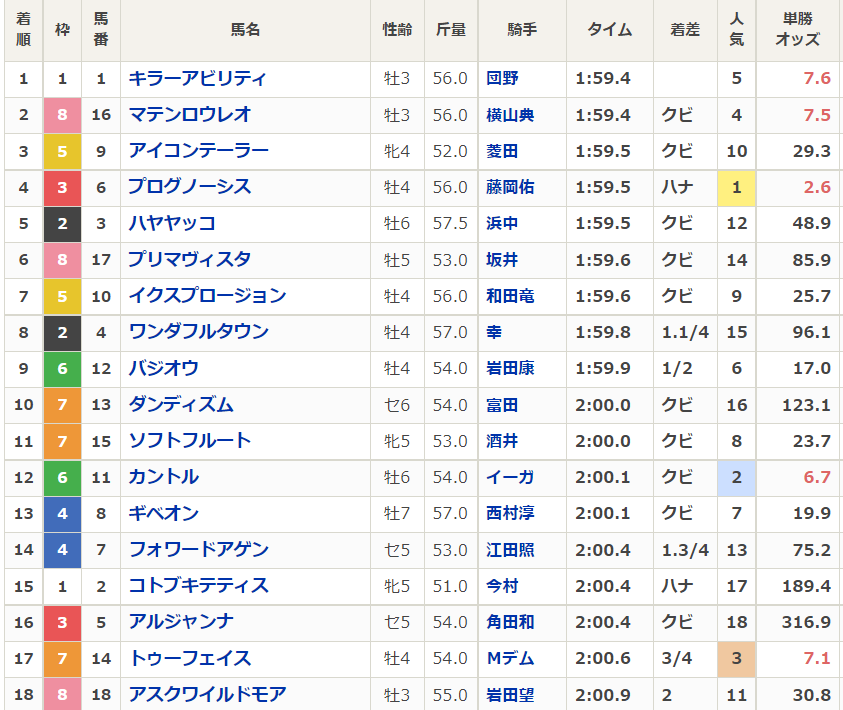Screen dimensions: 843x710
Task: Click the 馬名 column header
Action: pos(246,30)
